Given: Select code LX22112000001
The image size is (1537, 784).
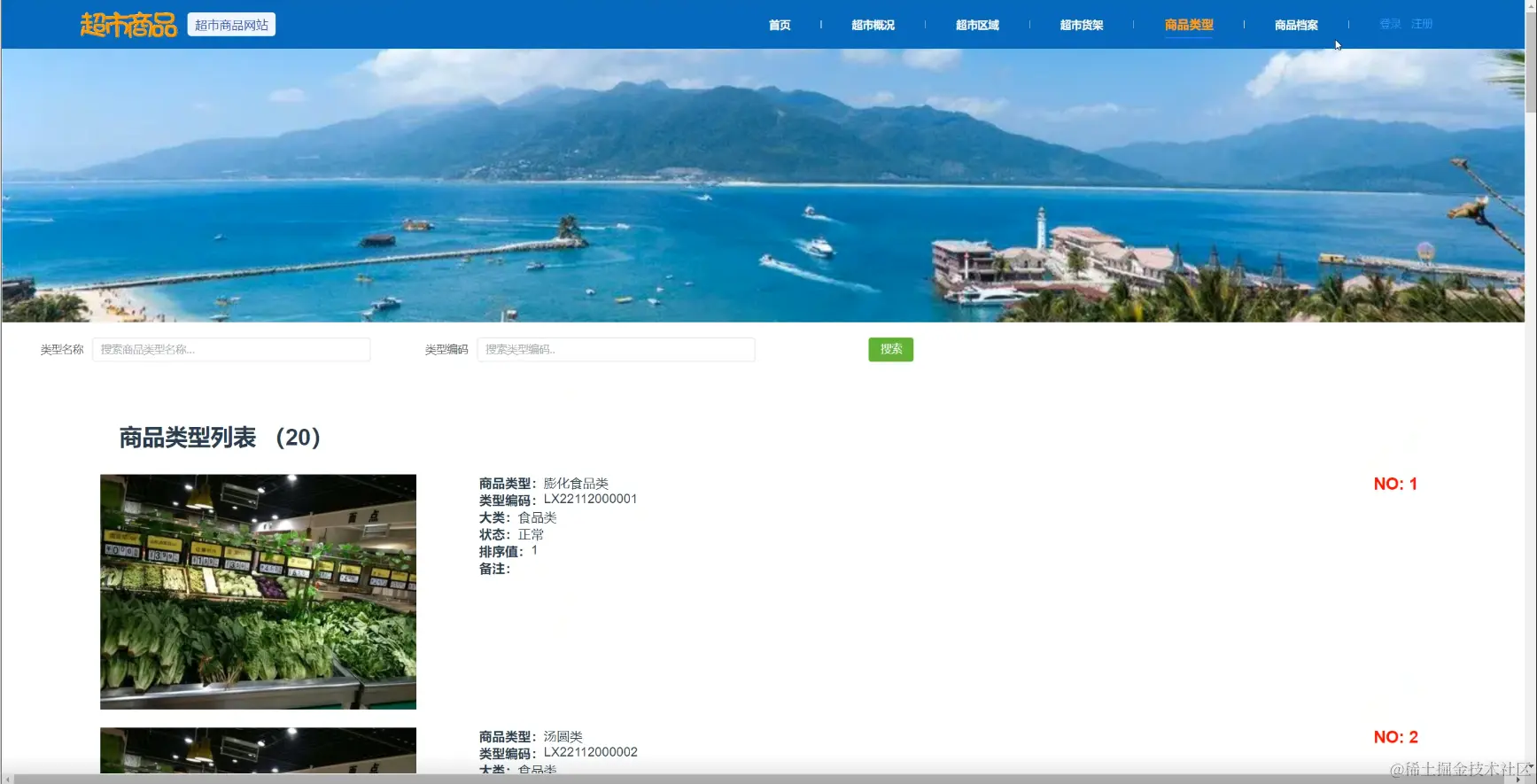Looking at the screenshot, I should pos(590,500).
